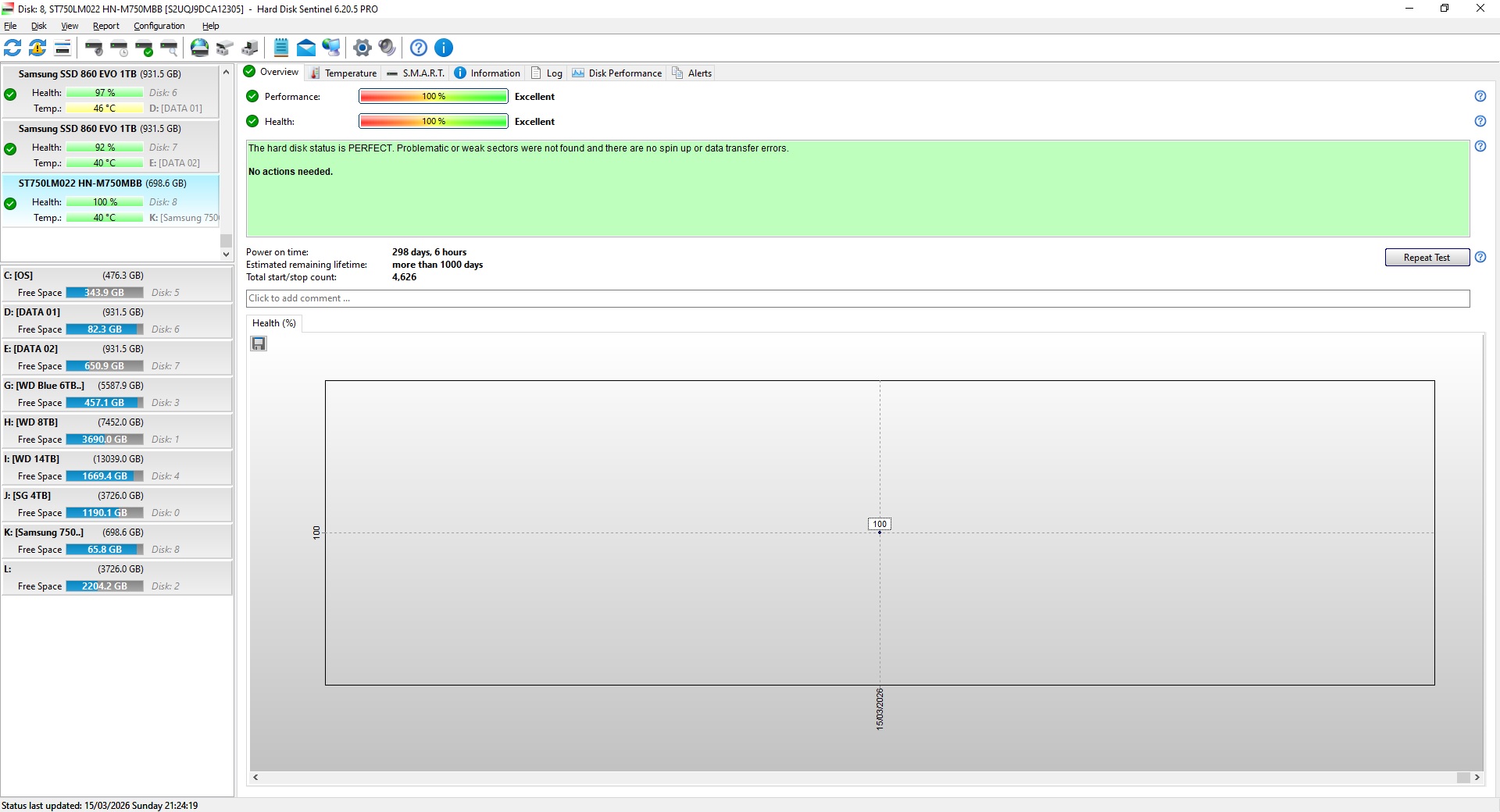Open the Configuration menu

159,26
